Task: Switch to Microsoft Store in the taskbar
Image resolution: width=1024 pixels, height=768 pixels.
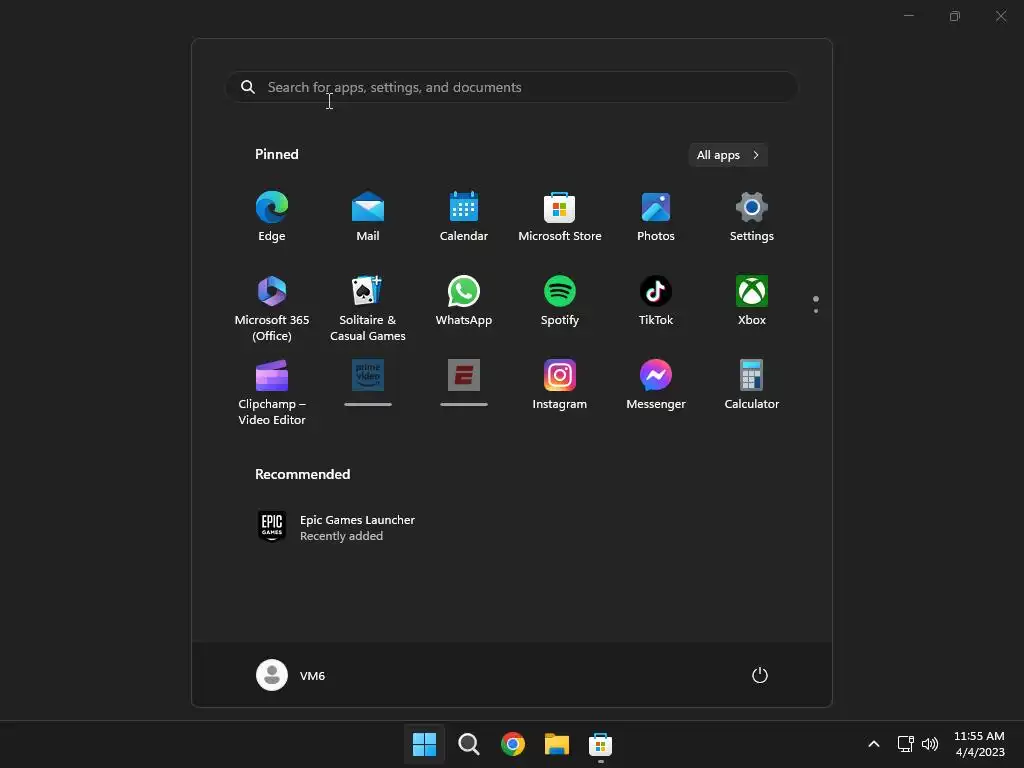Action: click(600, 744)
